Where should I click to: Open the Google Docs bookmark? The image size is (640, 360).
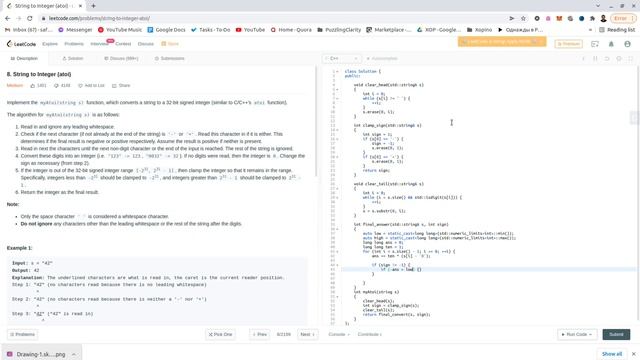tap(166, 30)
